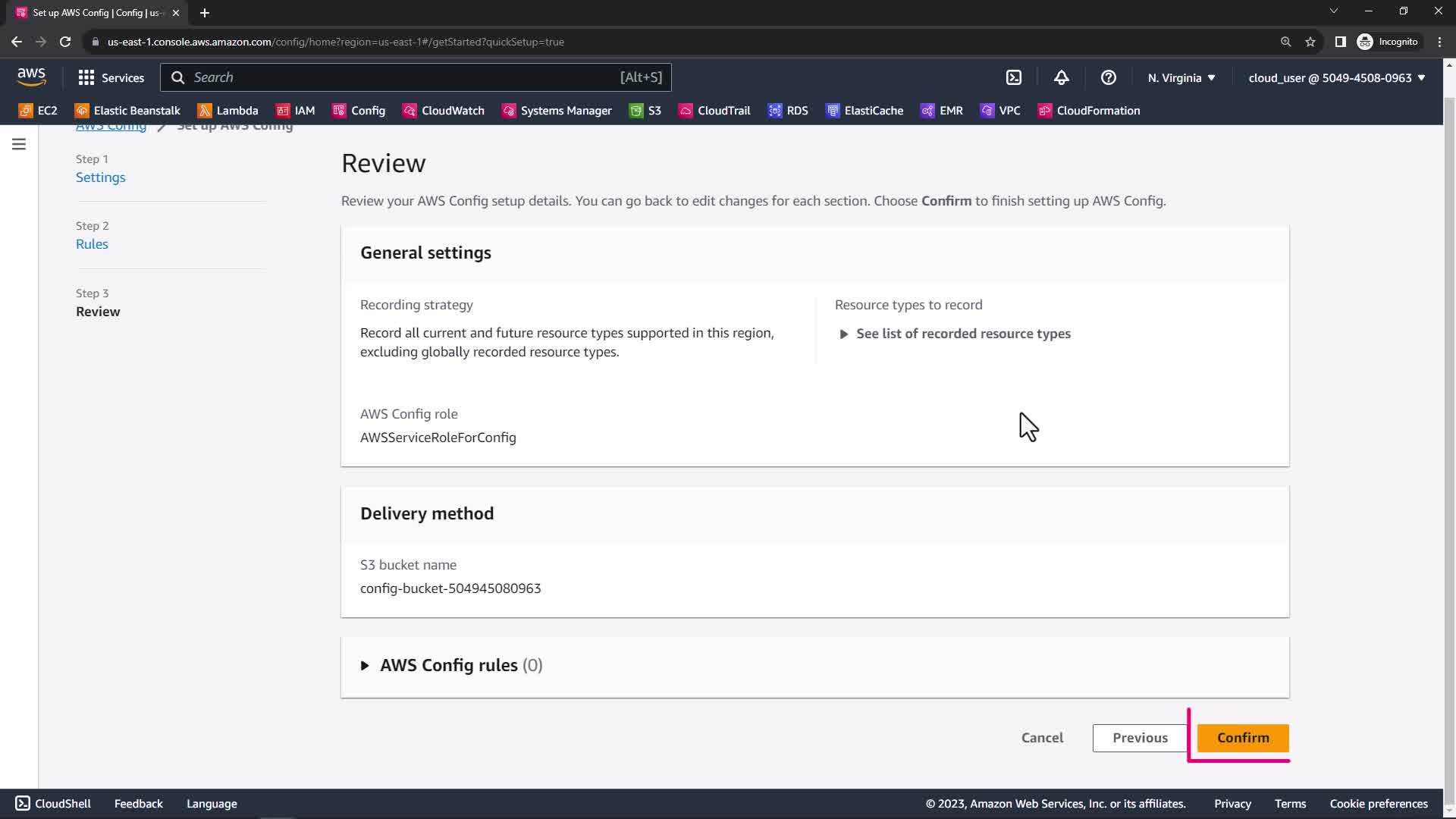Expand the AWS Config rules section
Viewport: 1456px width, 819px height.
451,665
